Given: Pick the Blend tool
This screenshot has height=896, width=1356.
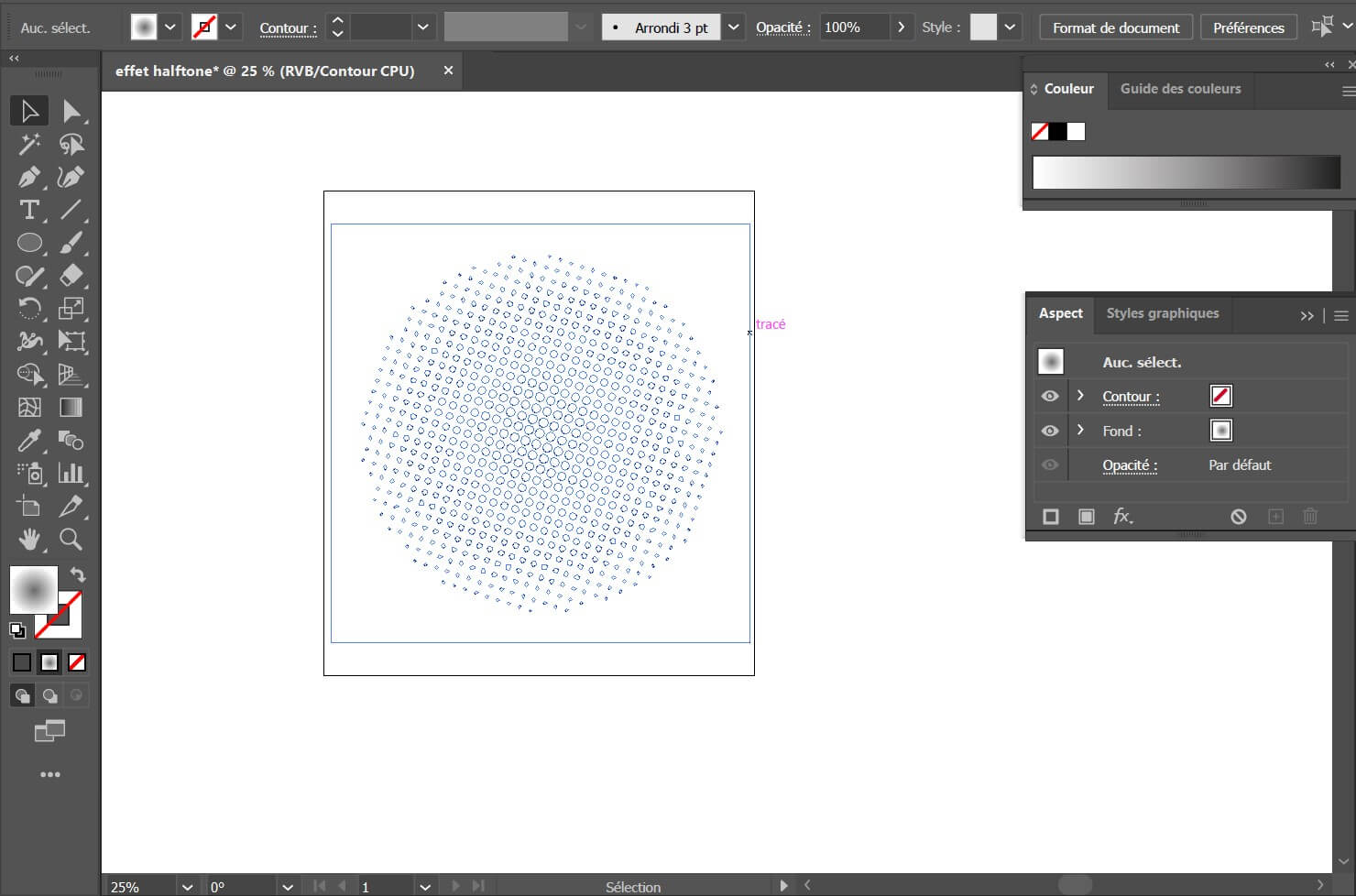Looking at the screenshot, I should [71, 441].
